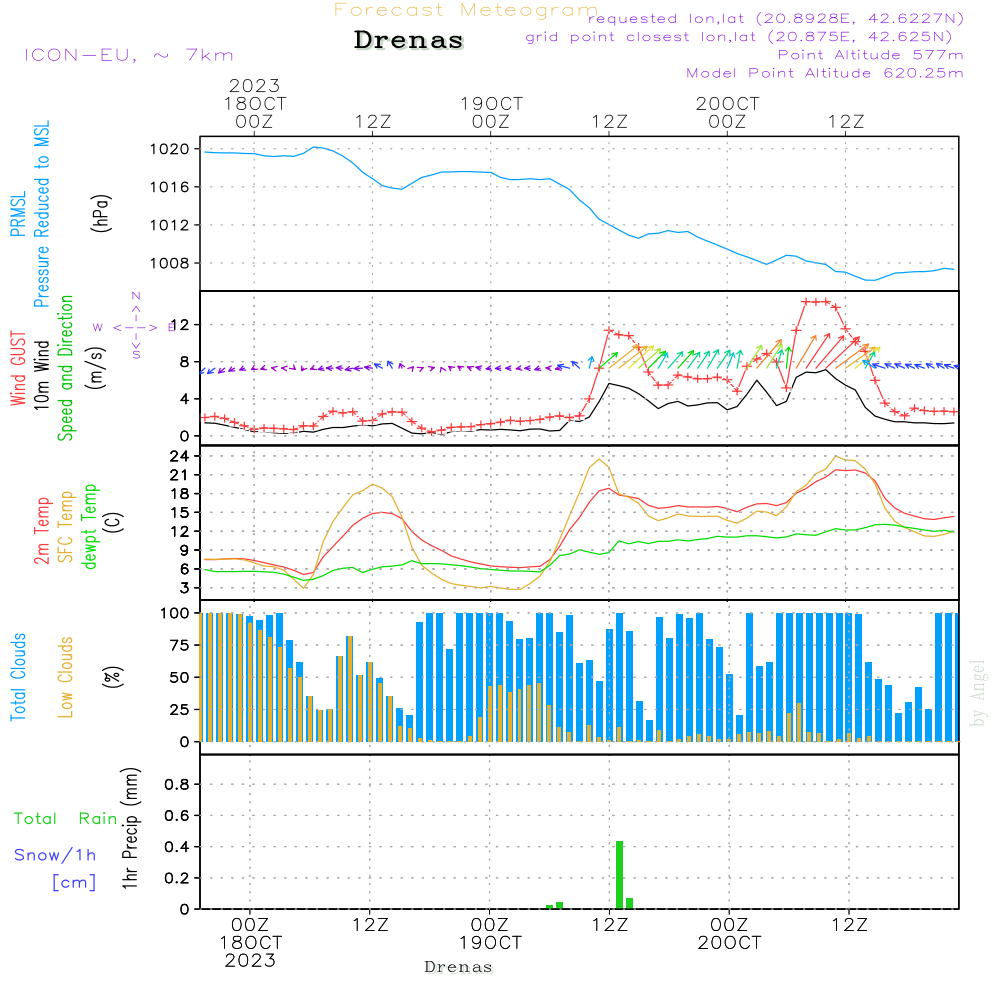Click the 100 cloud percent axis value
This screenshot has width=1000, height=1000.
pyautogui.click(x=175, y=613)
